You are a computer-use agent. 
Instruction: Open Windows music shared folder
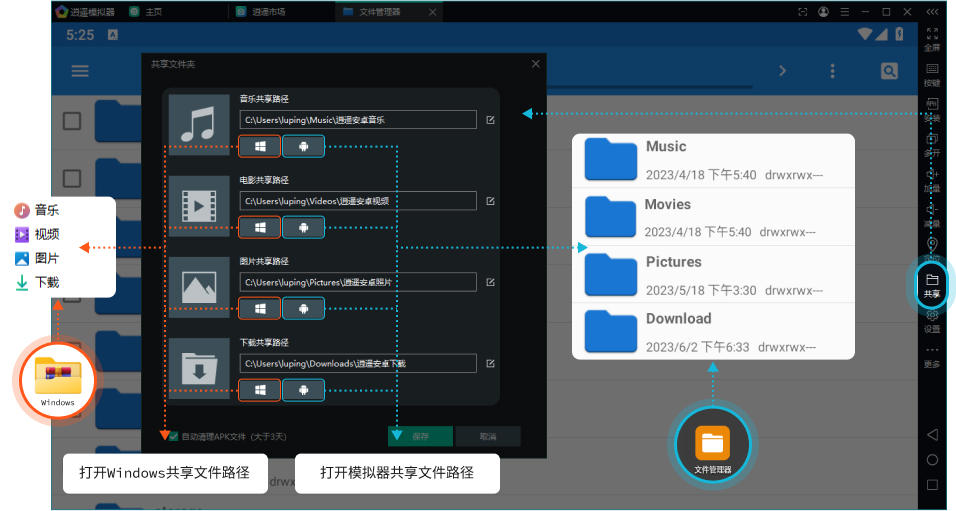[x=260, y=147]
